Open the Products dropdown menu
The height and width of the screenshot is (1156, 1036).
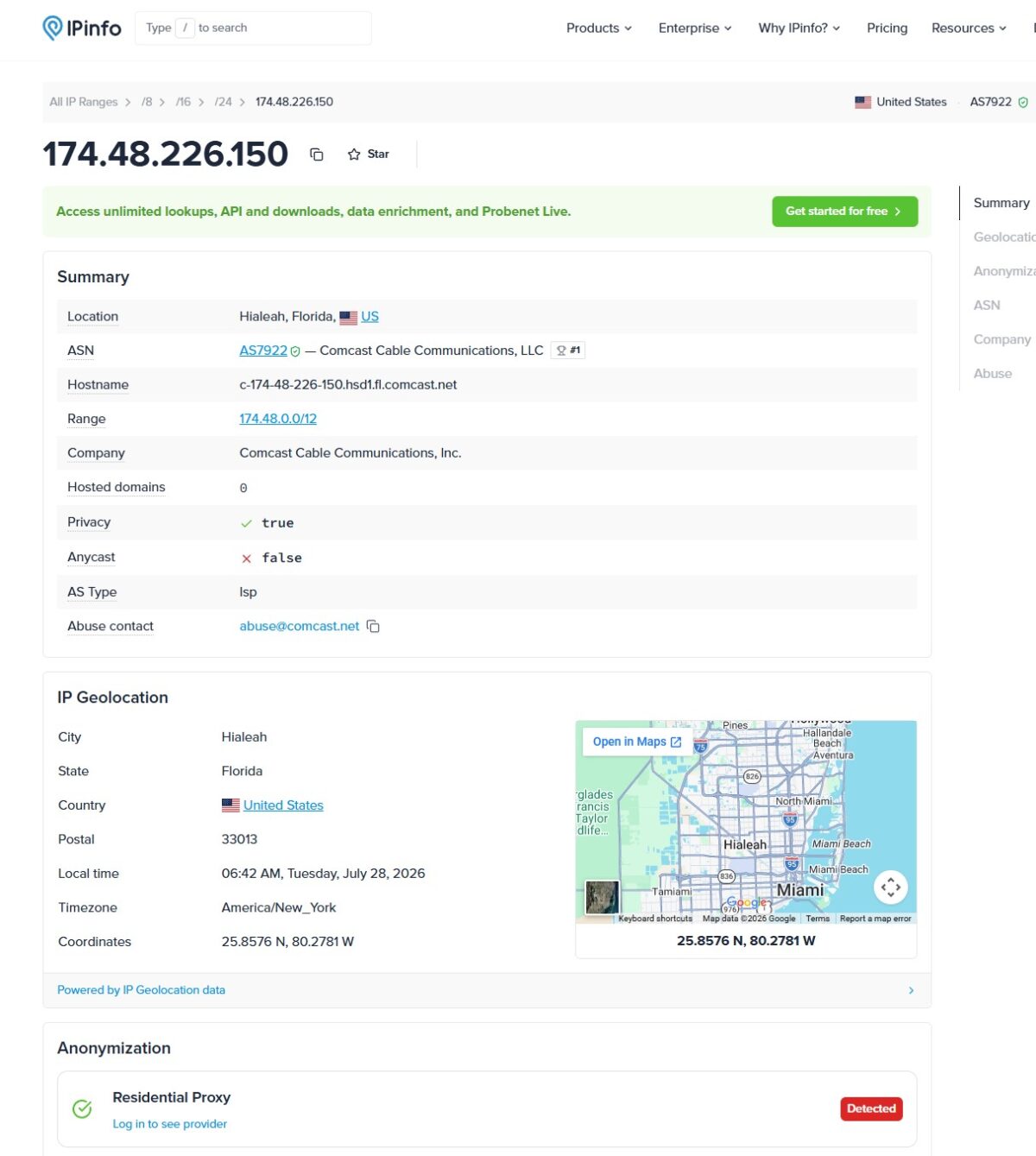(599, 28)
